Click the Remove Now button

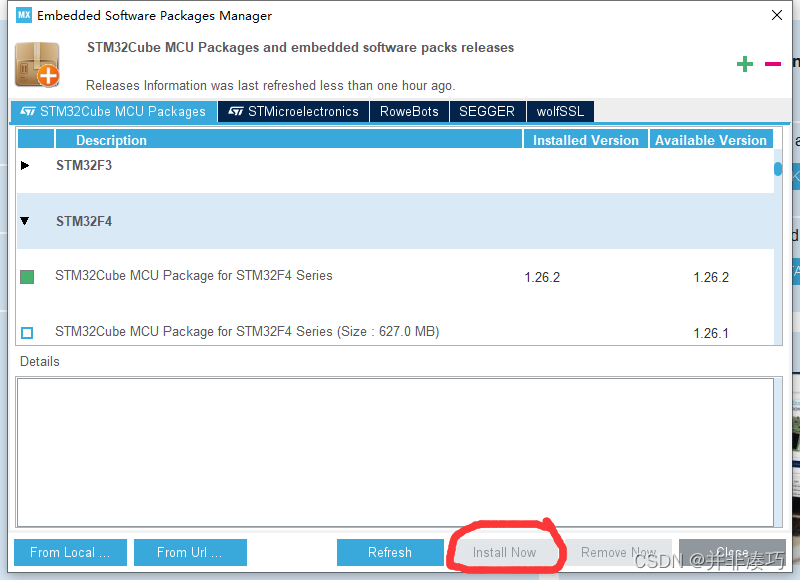(x=619, y=552)
